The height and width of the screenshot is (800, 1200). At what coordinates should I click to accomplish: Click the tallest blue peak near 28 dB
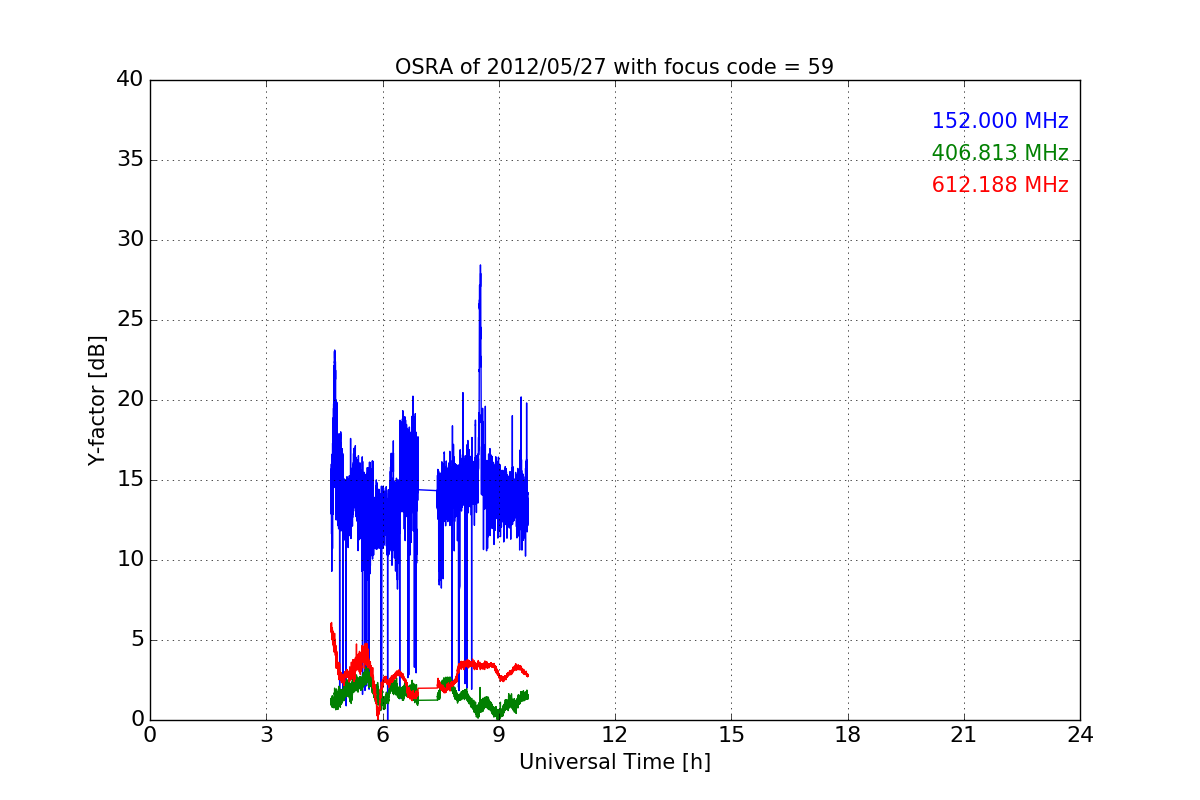pyautogui.click(x=480, y=268)
